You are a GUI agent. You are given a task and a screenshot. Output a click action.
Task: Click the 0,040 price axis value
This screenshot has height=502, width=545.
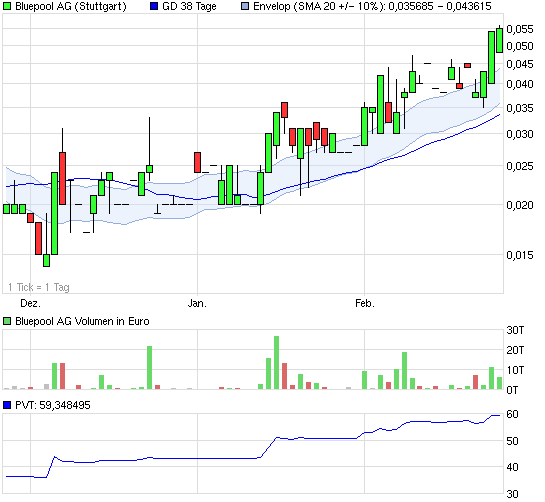(520, 84)
